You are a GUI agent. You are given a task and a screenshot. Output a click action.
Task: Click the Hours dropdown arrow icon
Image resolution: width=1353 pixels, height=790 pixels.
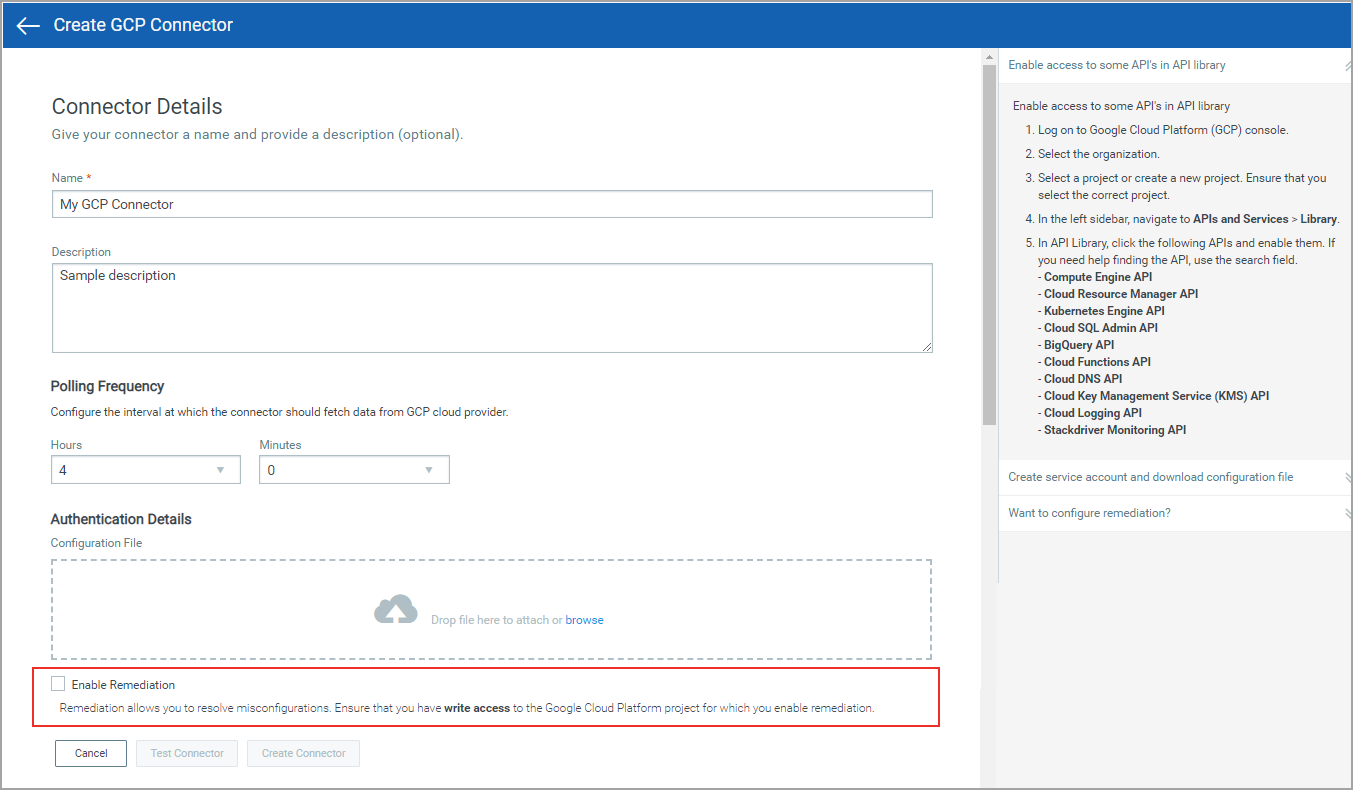(220, 469)
